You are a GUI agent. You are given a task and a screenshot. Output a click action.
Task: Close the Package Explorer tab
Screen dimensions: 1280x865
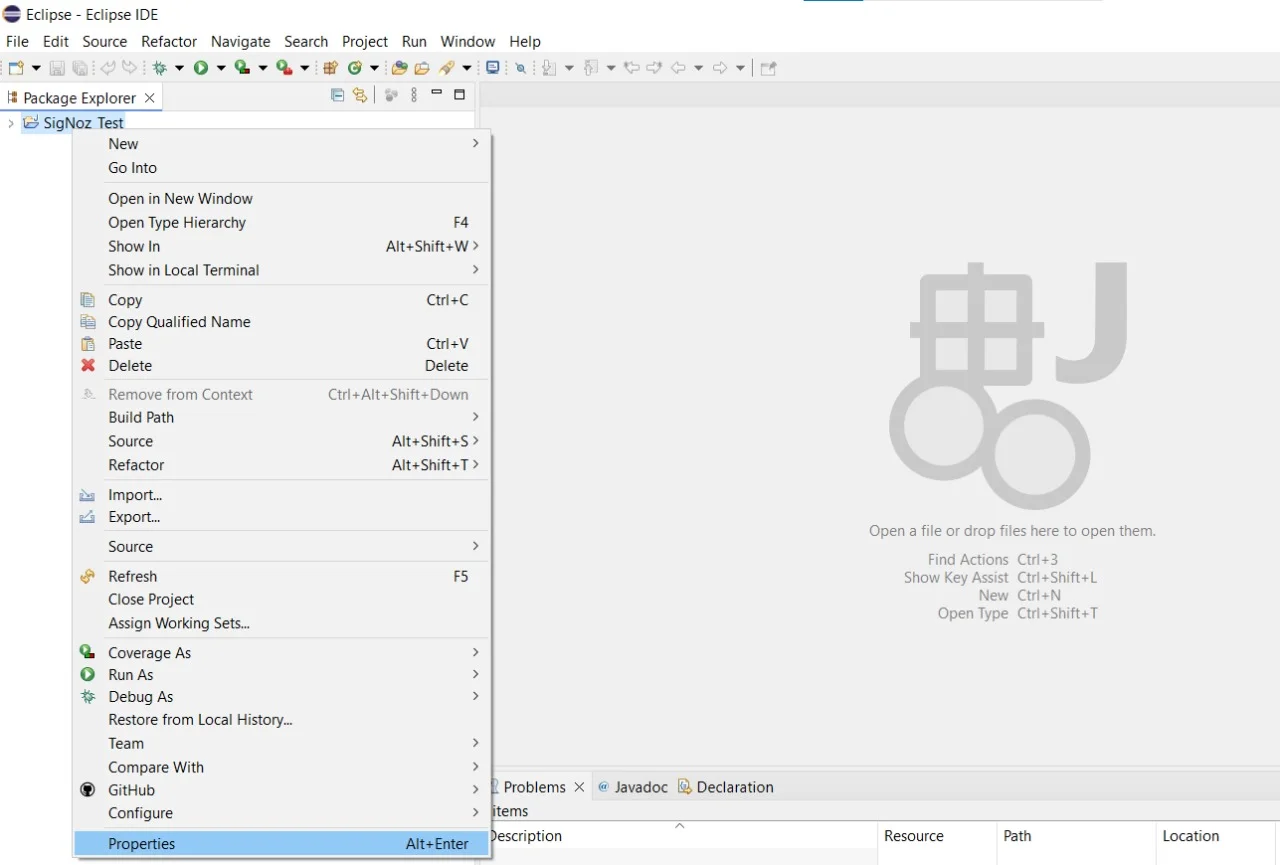click(149, 97)
